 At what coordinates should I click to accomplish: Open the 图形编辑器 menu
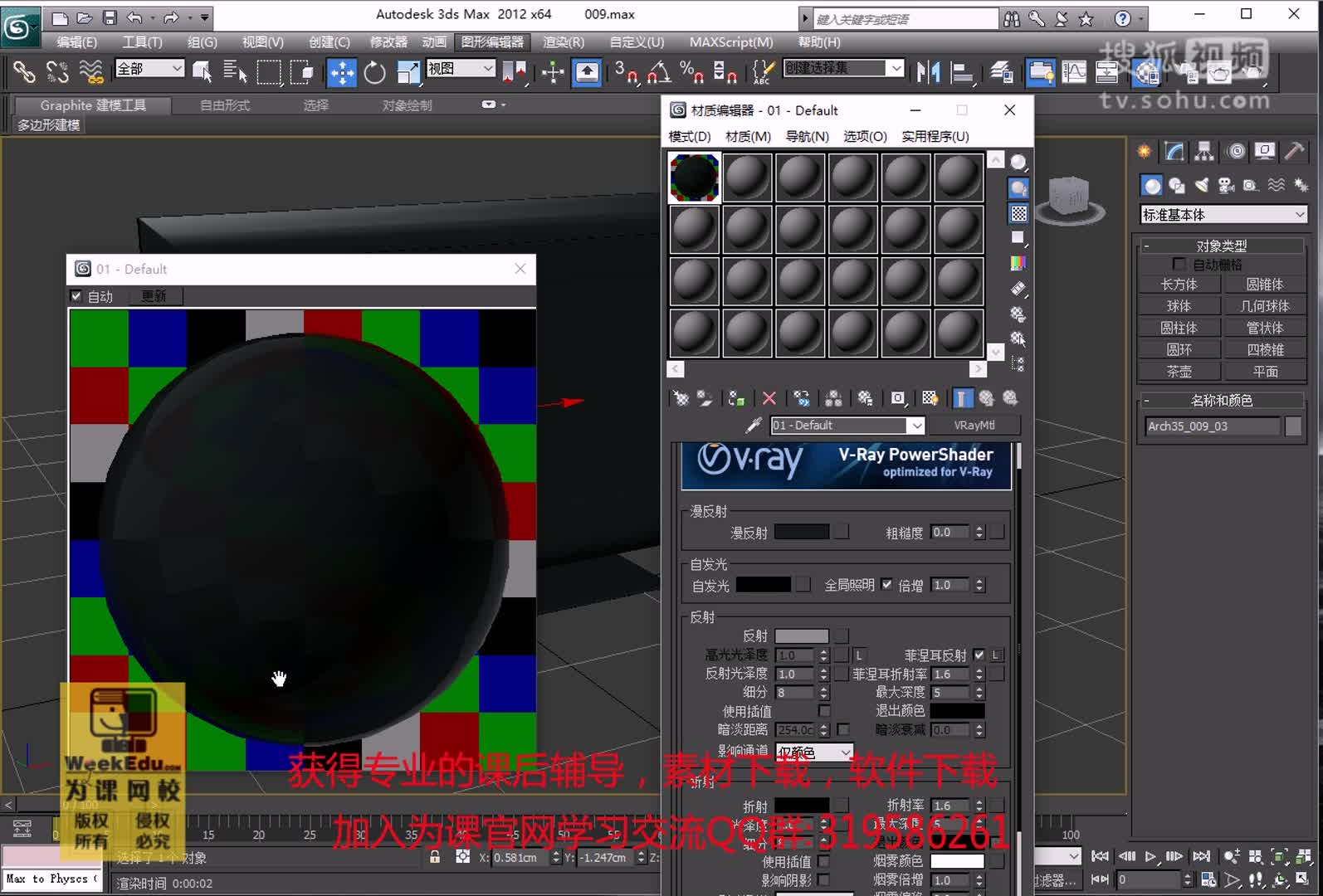click(492, 42)
